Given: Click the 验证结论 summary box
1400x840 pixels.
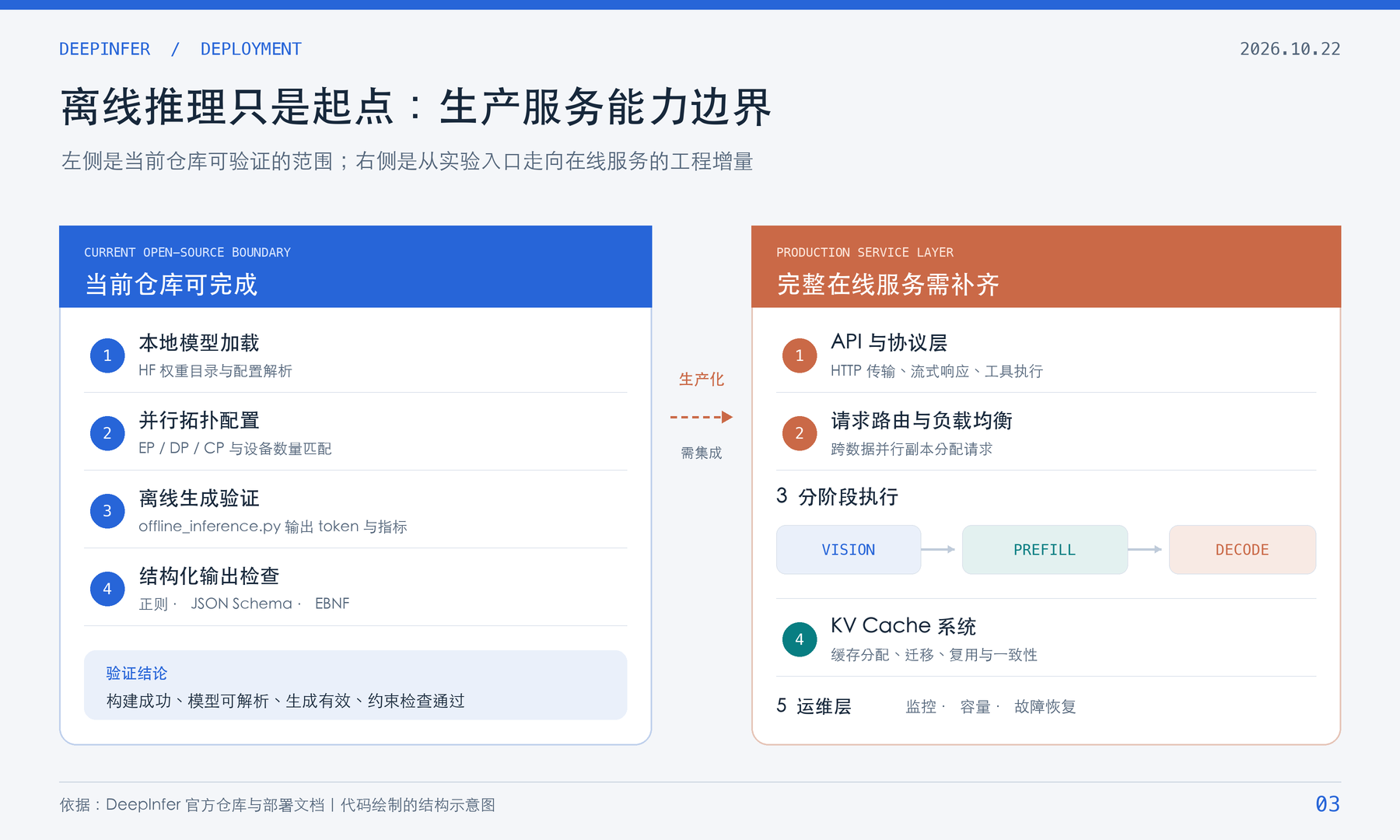Looking at the screenshot, I should click(x=355, y=685).
